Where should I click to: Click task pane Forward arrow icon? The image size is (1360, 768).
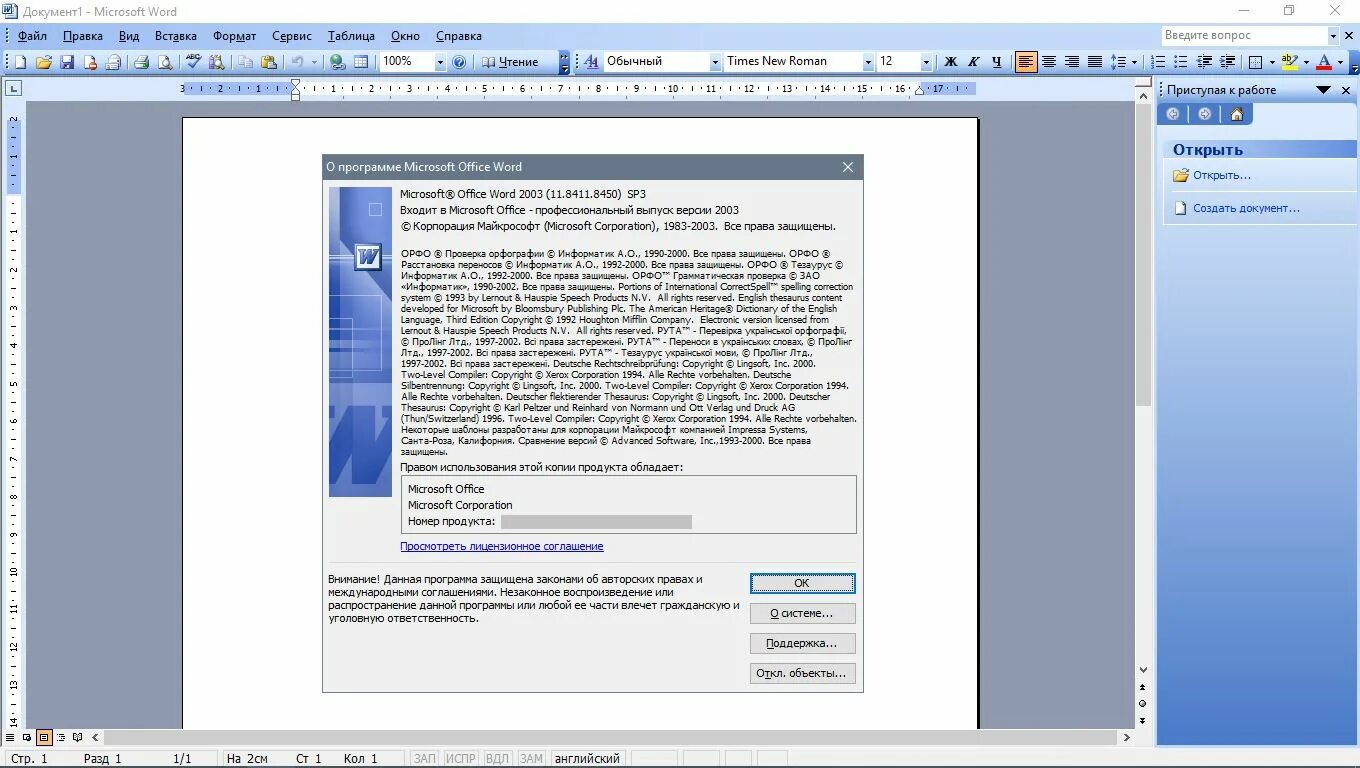click(1205, 114)
